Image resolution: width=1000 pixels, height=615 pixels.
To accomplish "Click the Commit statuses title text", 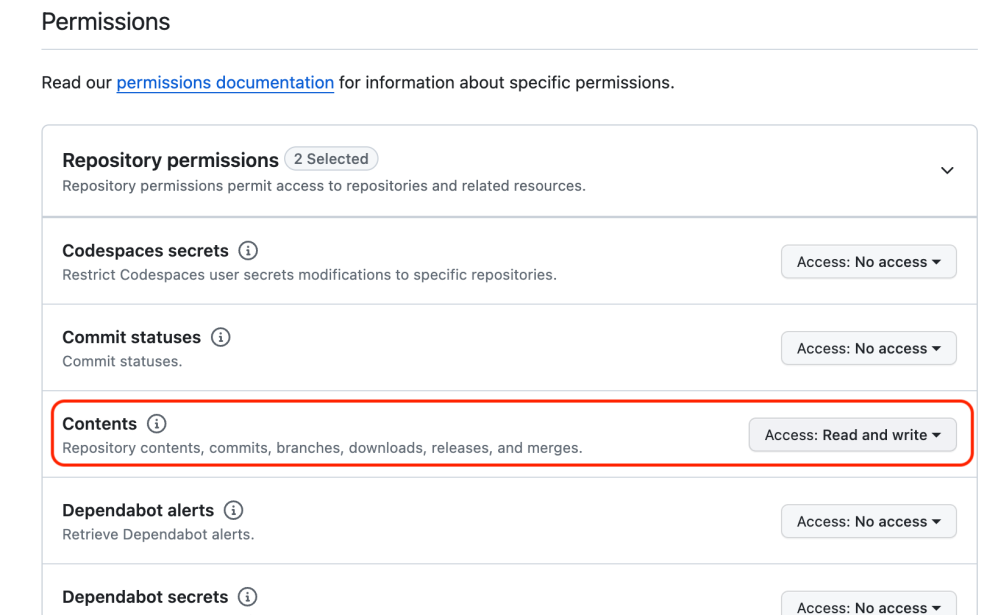I will pos(131,337).
